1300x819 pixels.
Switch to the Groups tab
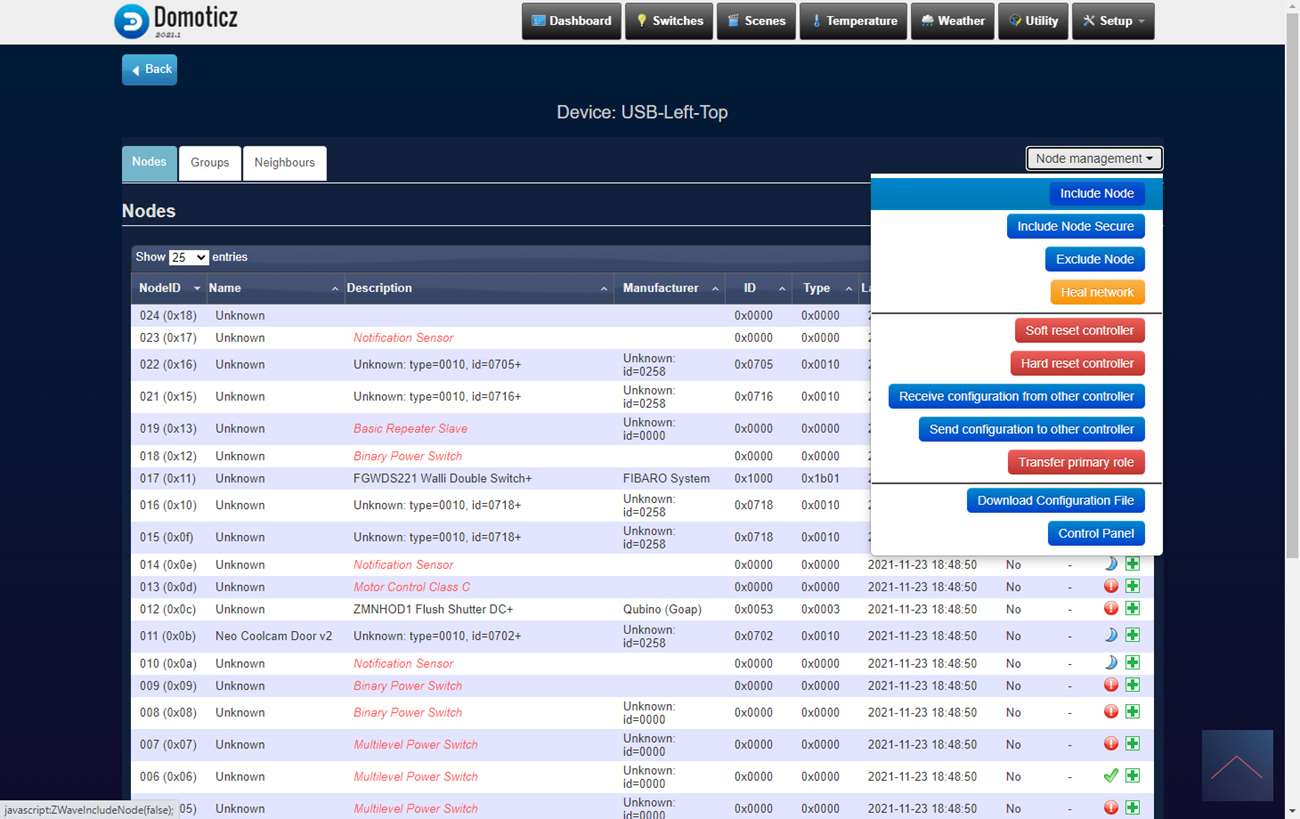(210, 163)
